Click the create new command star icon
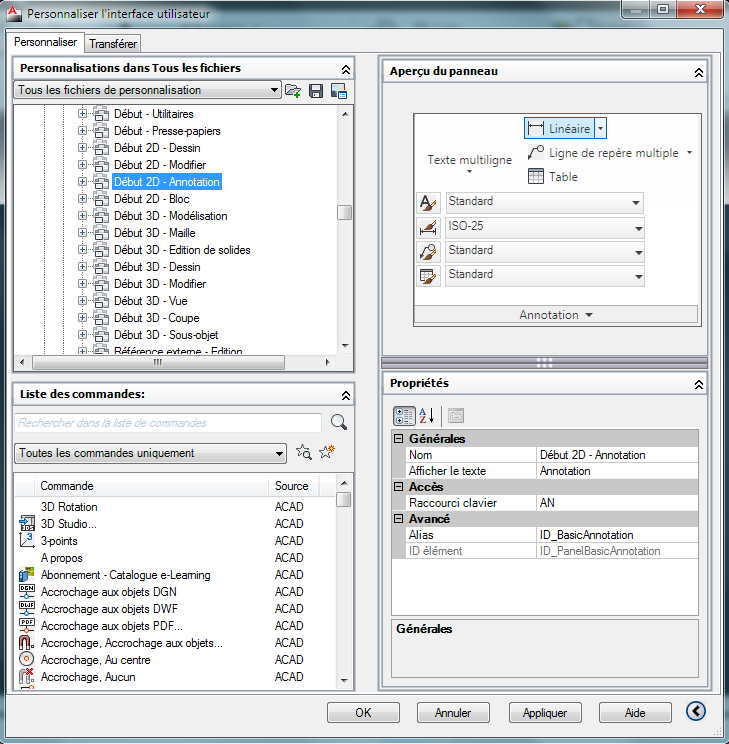The height and width of the screenshot is (744, 729). 326,453
